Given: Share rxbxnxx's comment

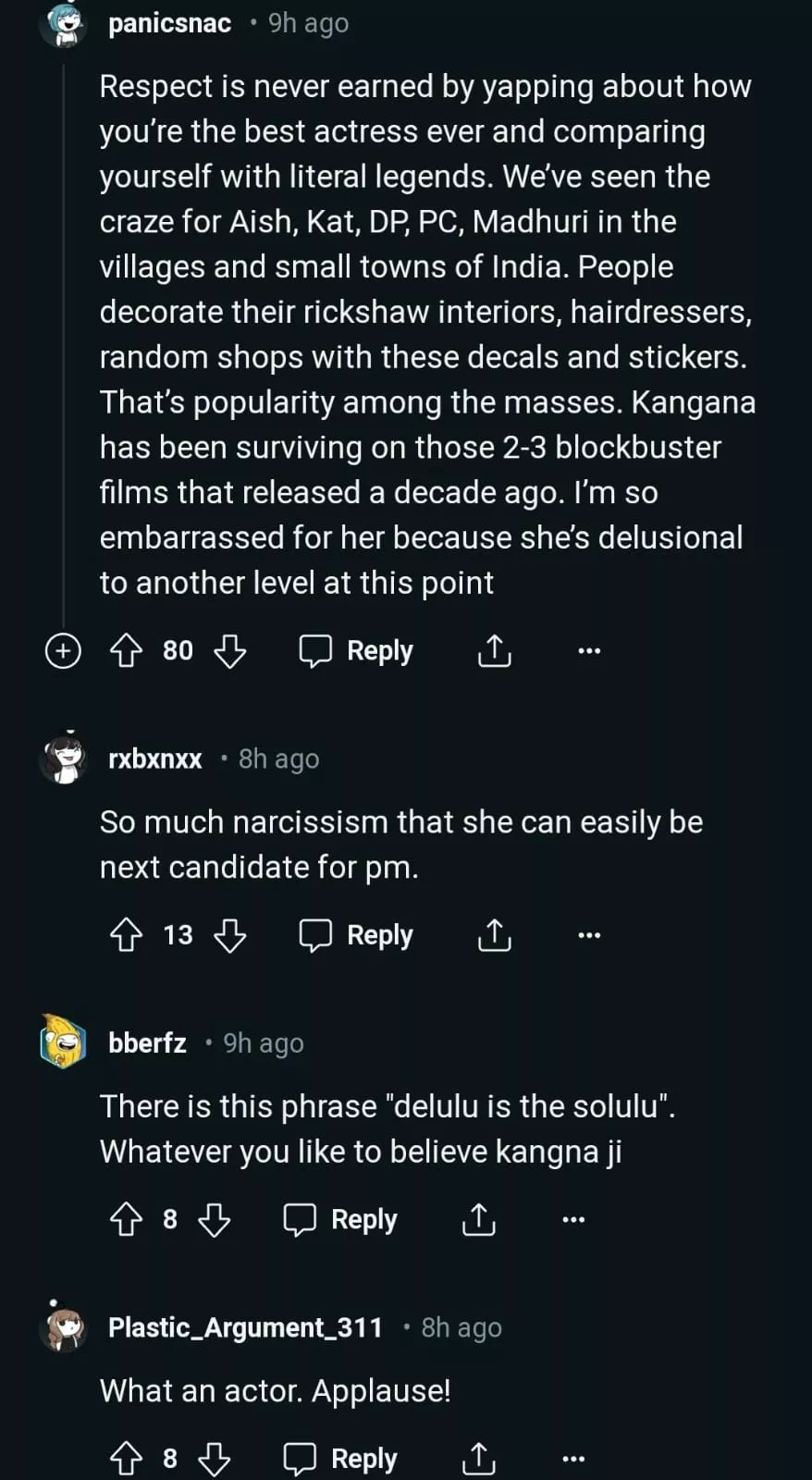Looking at the screenshot, I should (494, 935).
